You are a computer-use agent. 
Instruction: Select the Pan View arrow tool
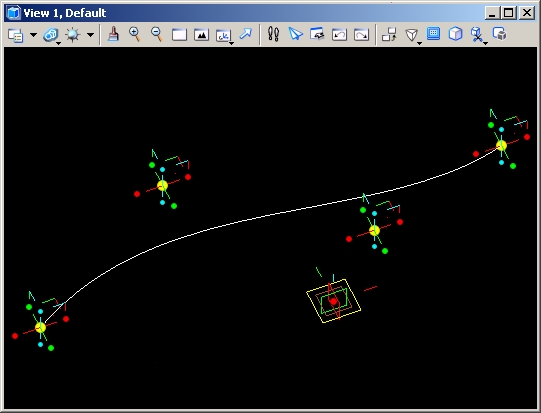(246, 34)
